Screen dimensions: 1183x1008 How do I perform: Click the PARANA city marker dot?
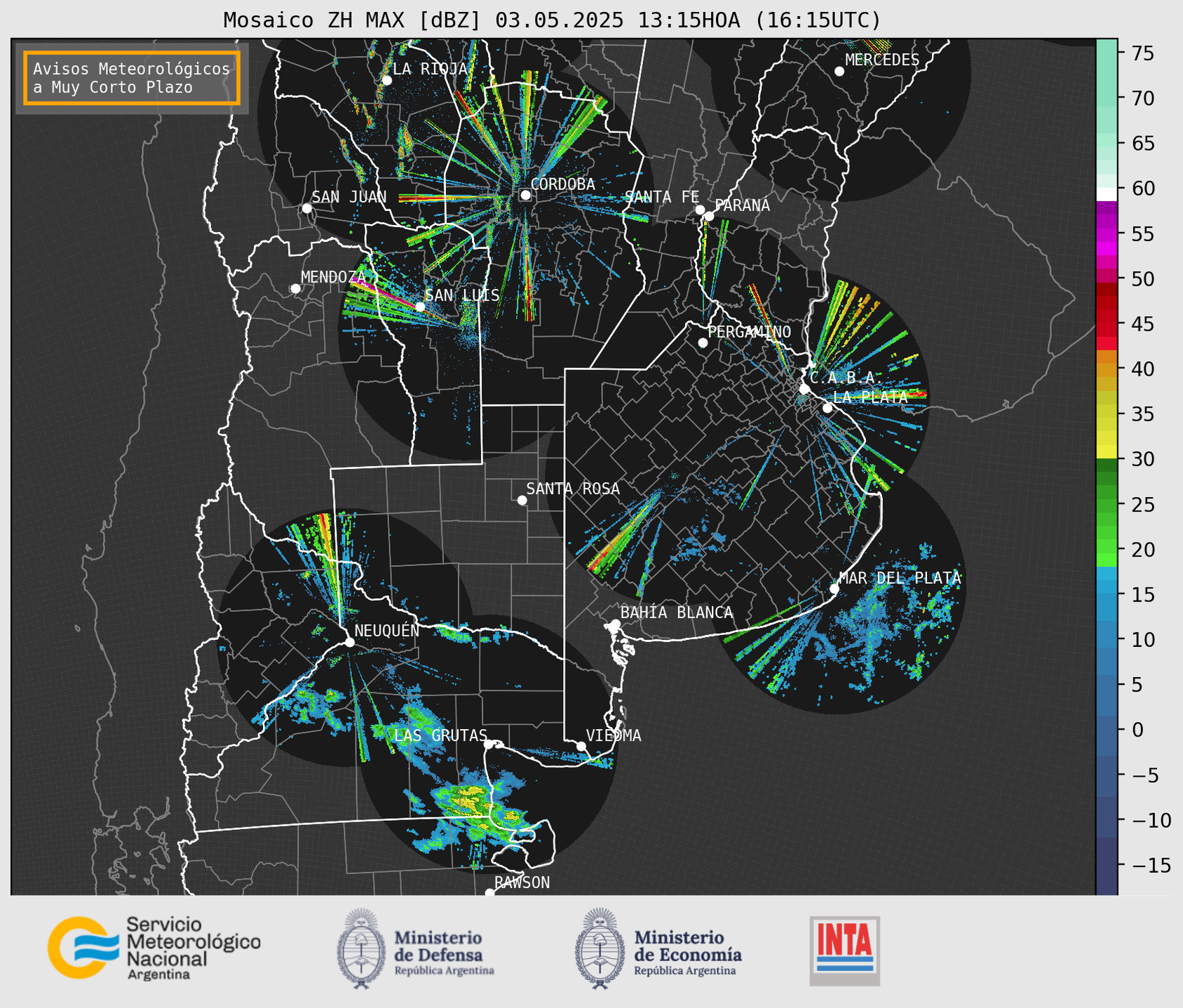coord(709,216)
